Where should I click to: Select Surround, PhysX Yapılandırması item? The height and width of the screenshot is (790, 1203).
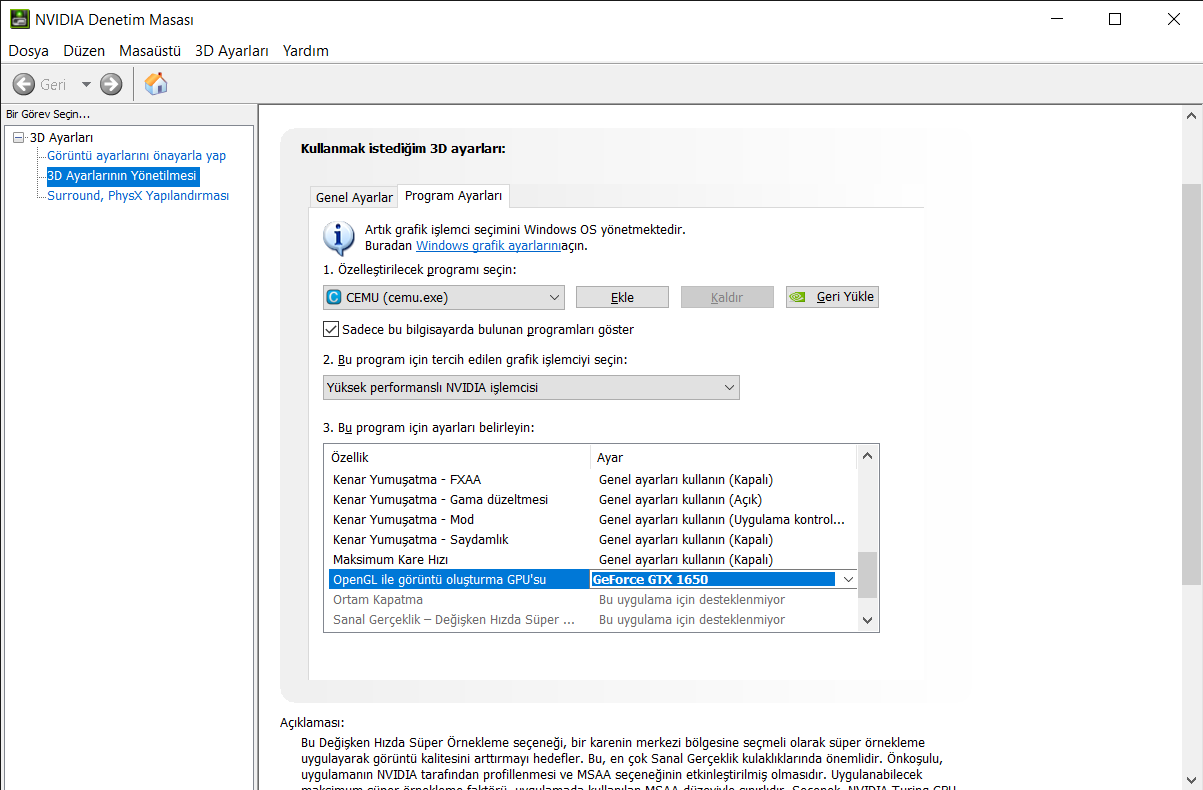click(138, 195)
